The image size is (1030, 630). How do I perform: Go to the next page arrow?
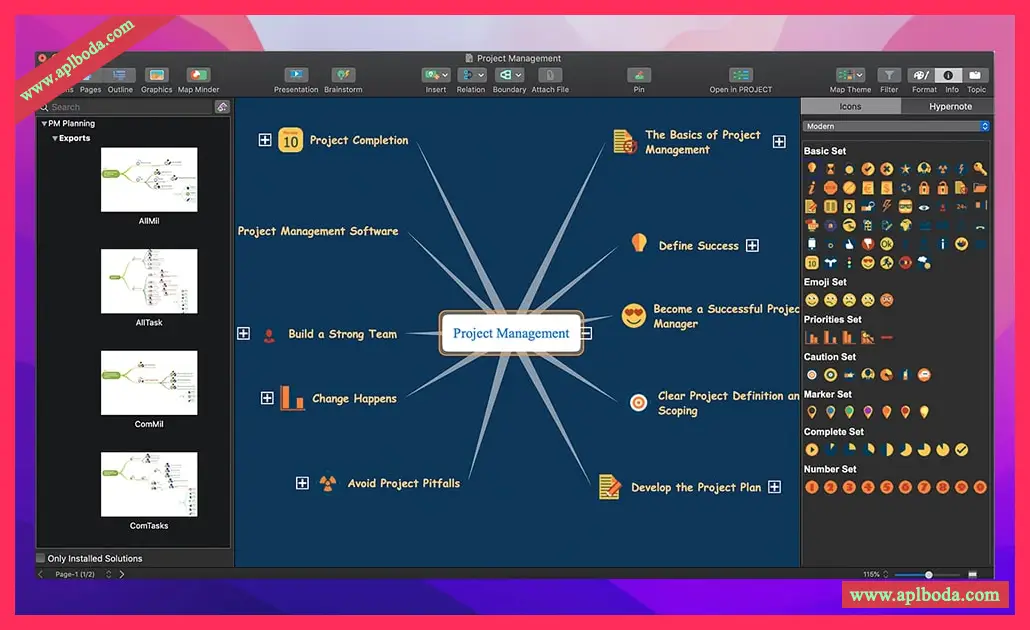(x=122, y=574)
